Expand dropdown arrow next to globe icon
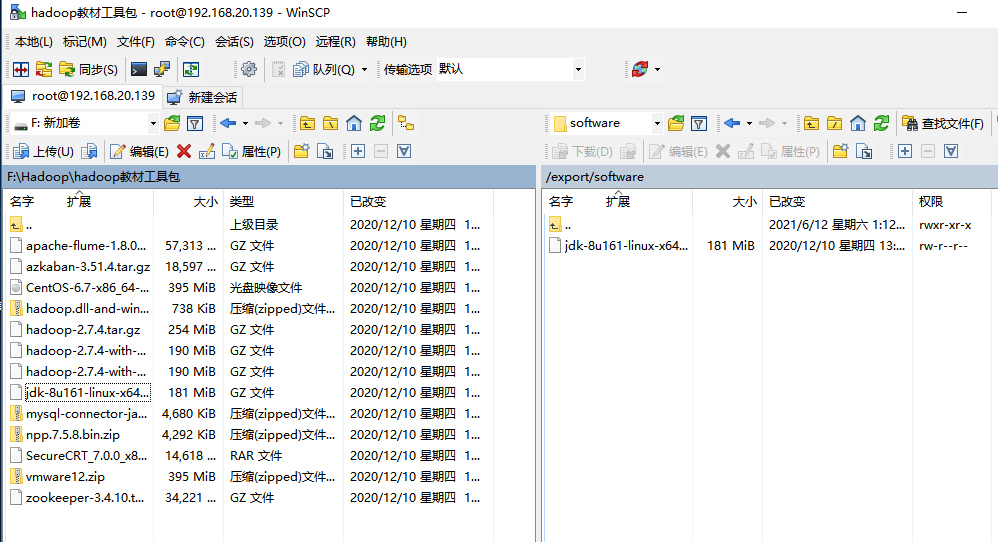The height and width of the screenshot is (542, 998). (657, 69)
